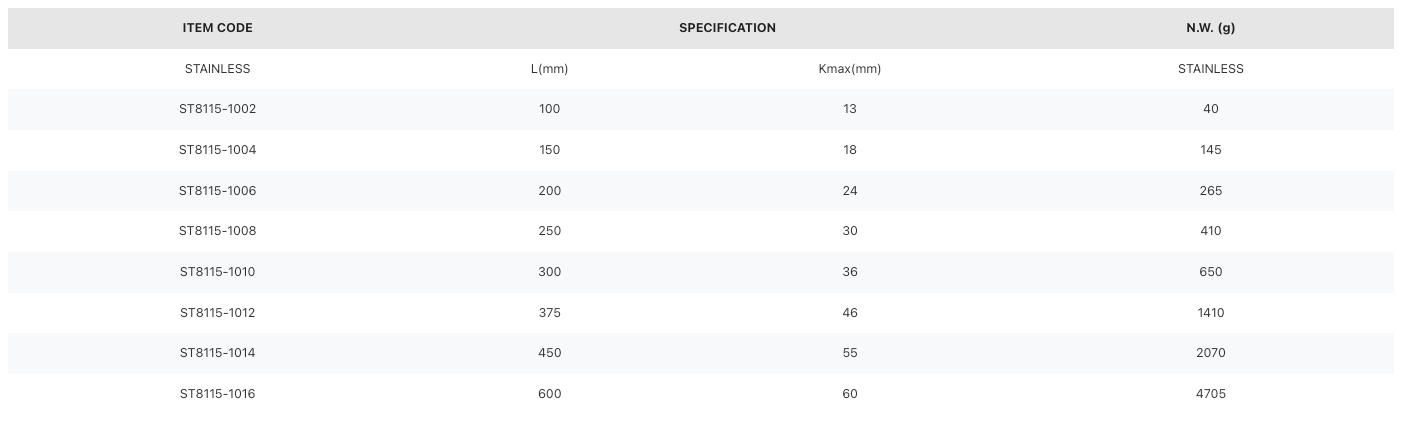Click the 1410 weight value
1403x430 pixels.
click(x=1210, y=313)
